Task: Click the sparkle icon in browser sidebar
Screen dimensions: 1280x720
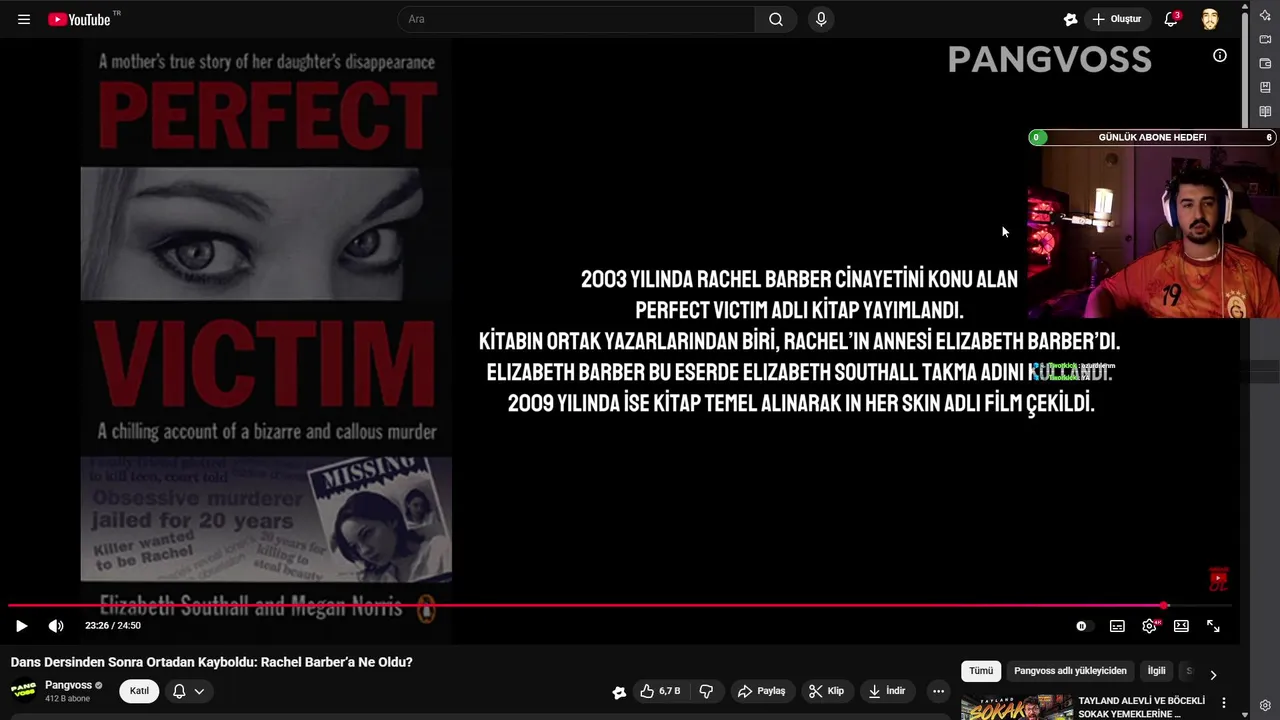Action: pos(1266,16)
